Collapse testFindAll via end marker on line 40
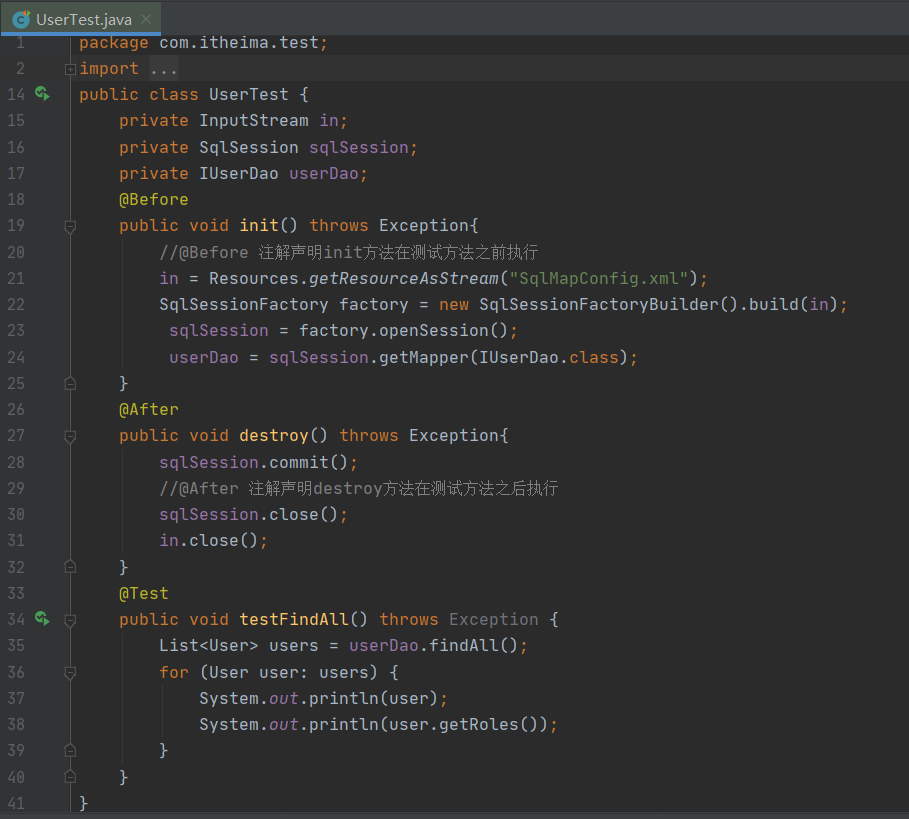This screenshot has width=909, height=819. coord(70,776)
